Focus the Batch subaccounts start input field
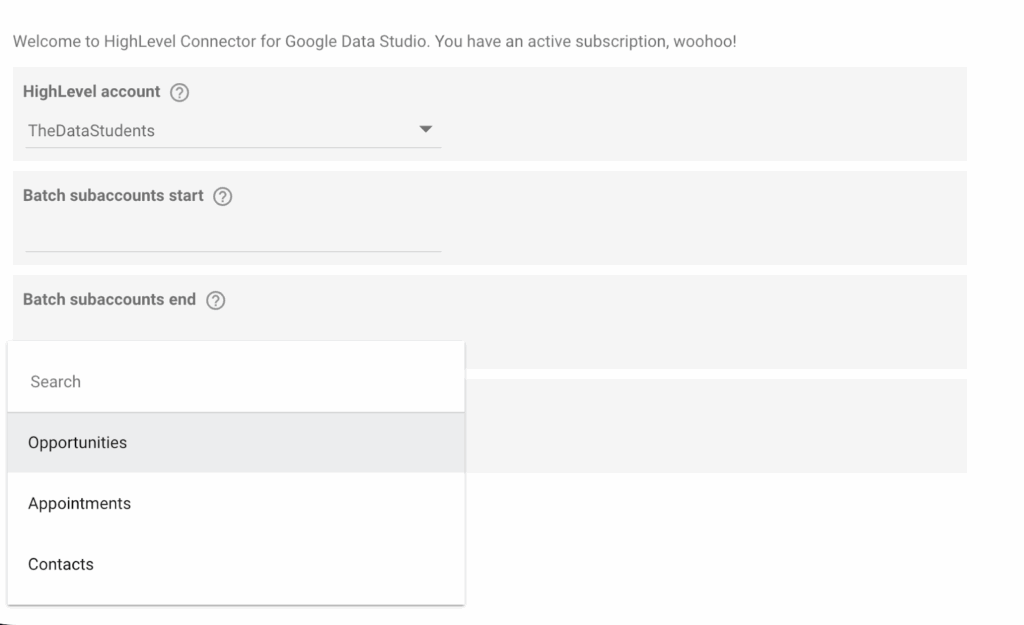The image size is (1024, 625). (232, 236)
